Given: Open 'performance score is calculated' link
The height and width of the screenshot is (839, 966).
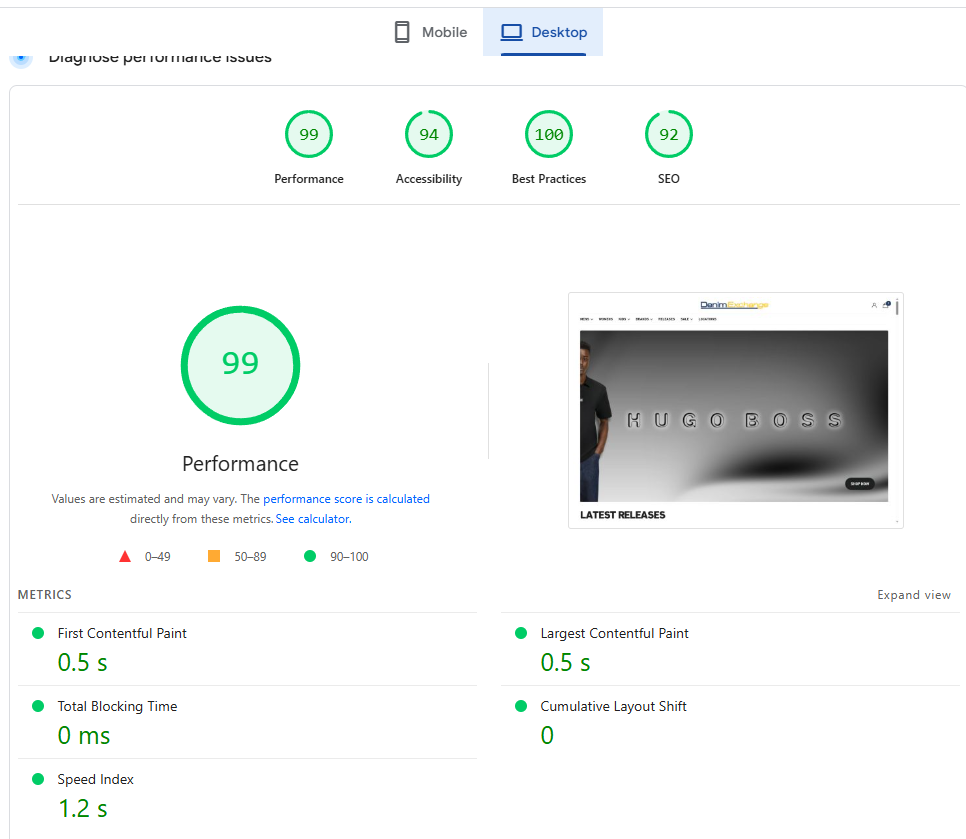Looking at the screenshot, I should click(x=346, y=499).
